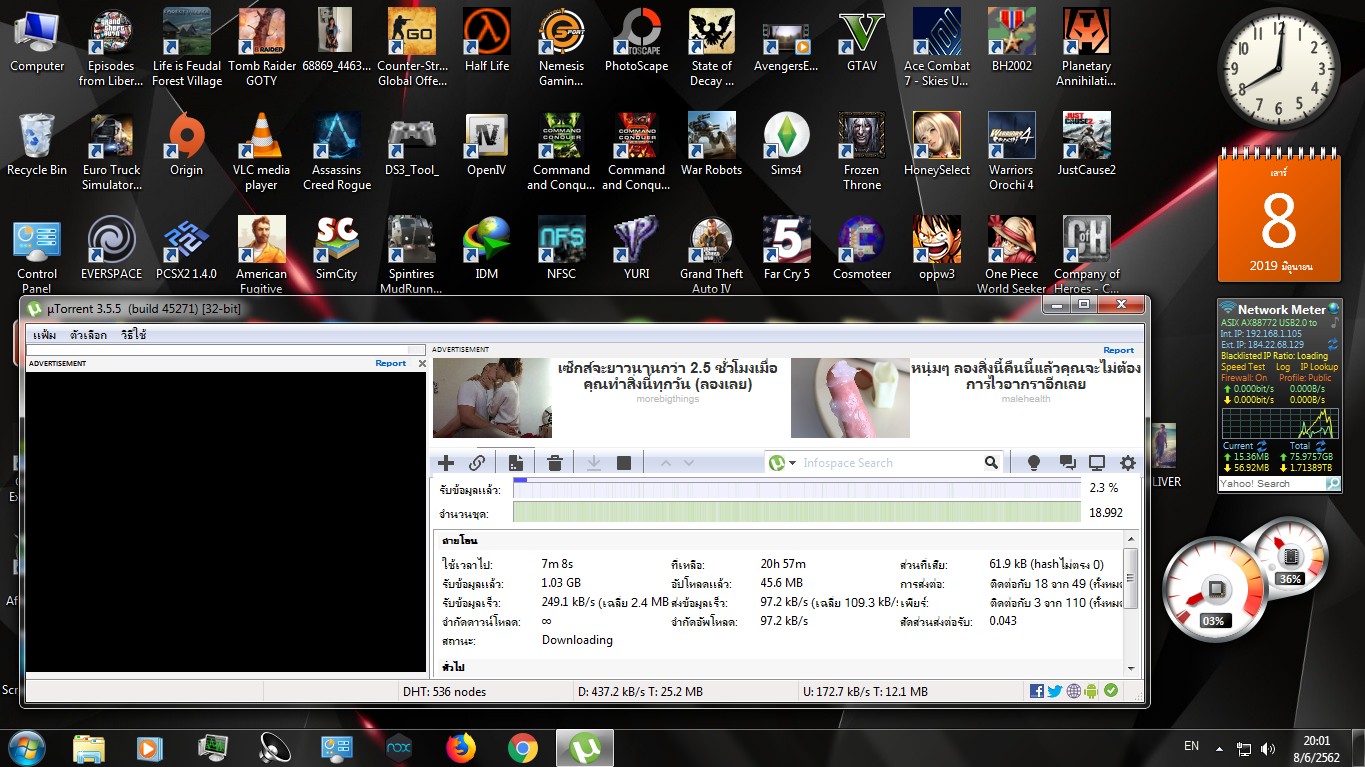Click the Network Meter Yahoo search magnifier
The image size is (1365, 767).
tap(1332, 484)
